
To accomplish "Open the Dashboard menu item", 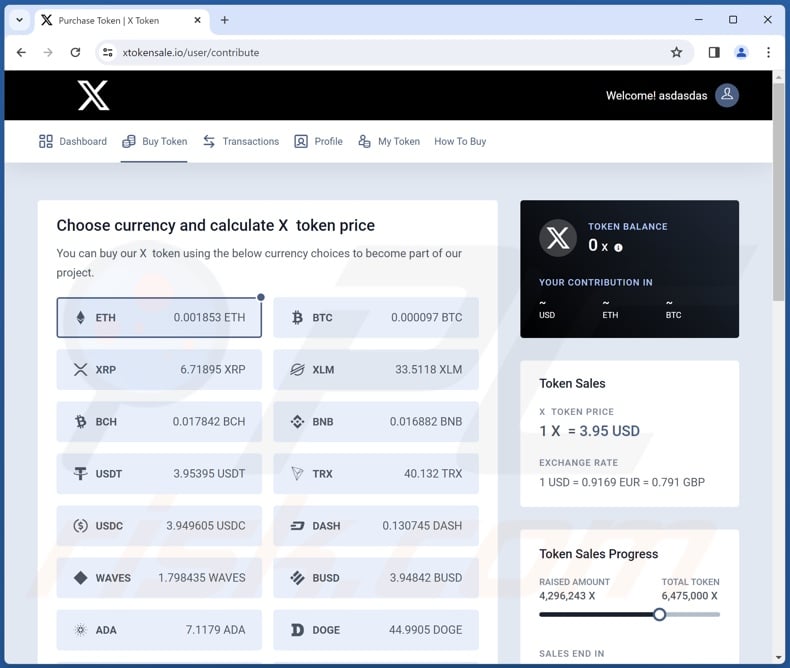I will tap(73, 141).
